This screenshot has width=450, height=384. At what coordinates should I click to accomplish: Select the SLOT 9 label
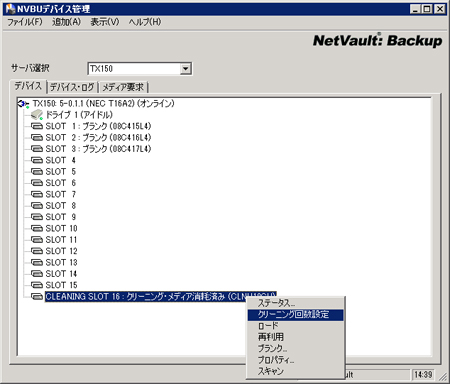pos(61,217)
